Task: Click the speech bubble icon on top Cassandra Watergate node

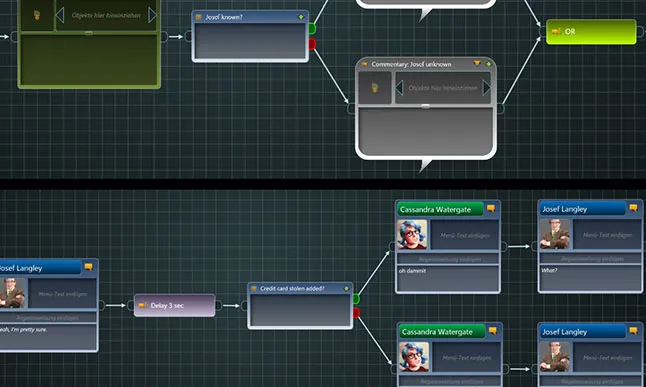Action: 491,209
